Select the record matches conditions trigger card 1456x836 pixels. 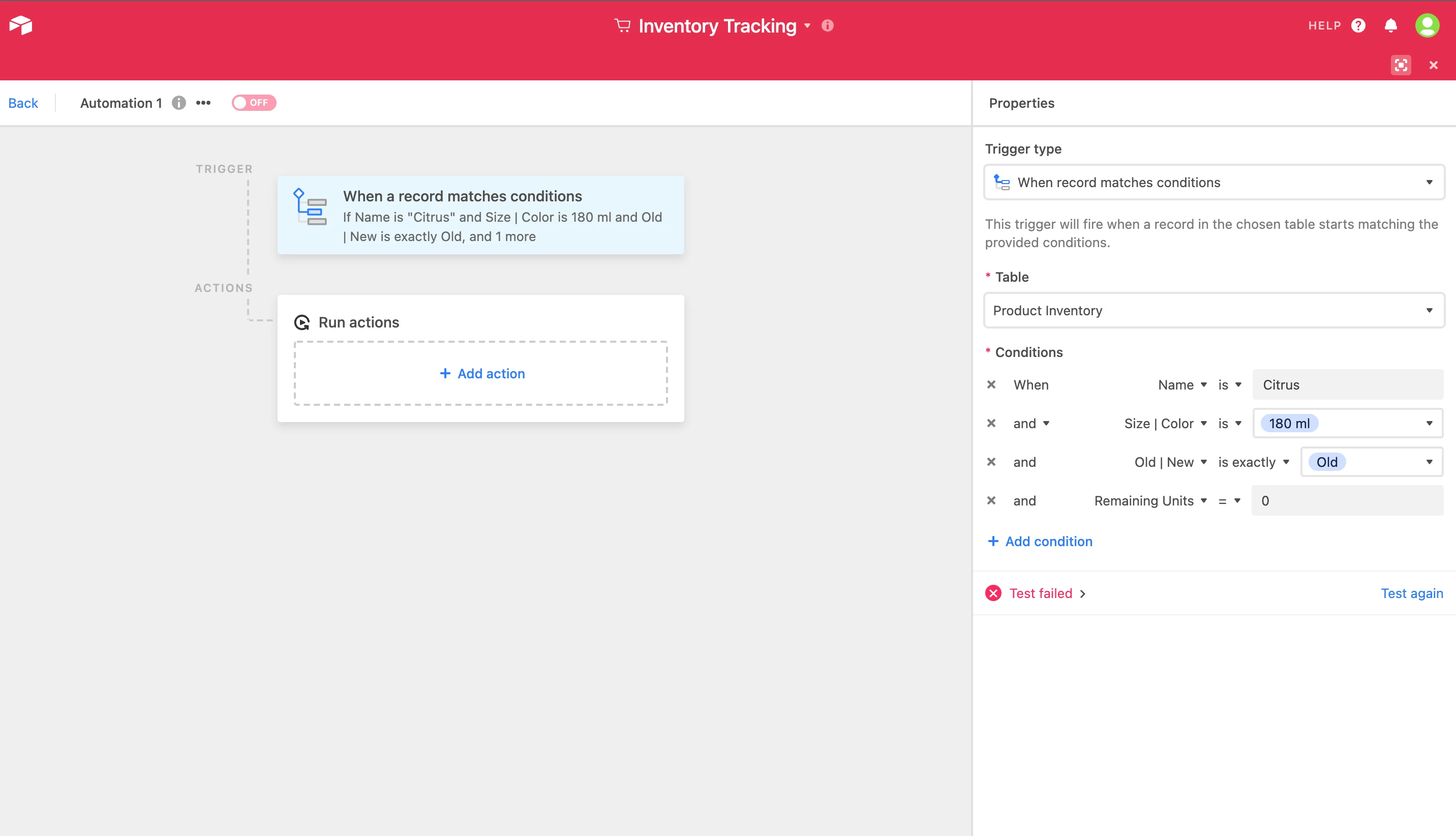tap(480, 215)
